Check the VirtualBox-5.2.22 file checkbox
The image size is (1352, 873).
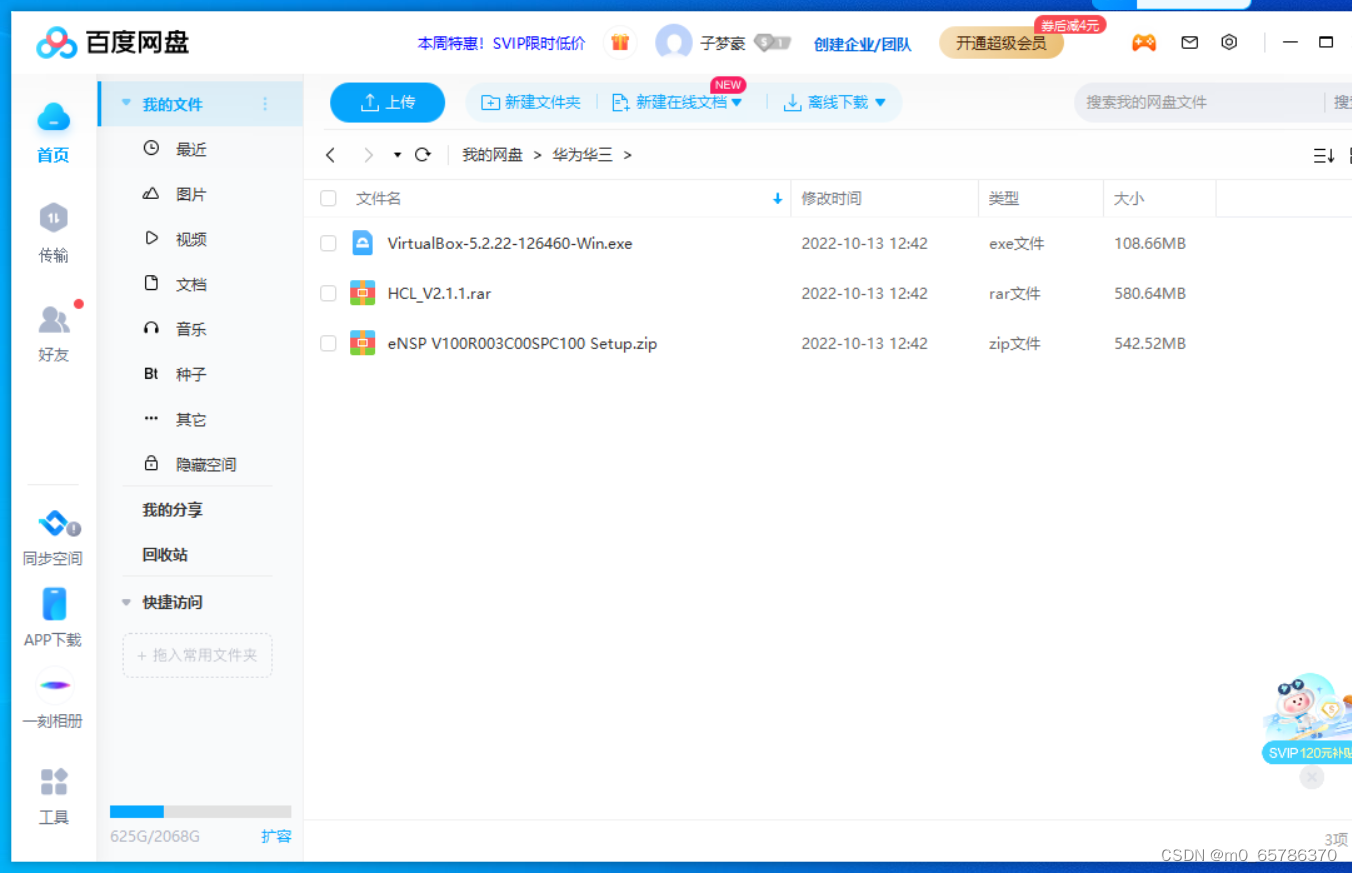tap(328, 243)
